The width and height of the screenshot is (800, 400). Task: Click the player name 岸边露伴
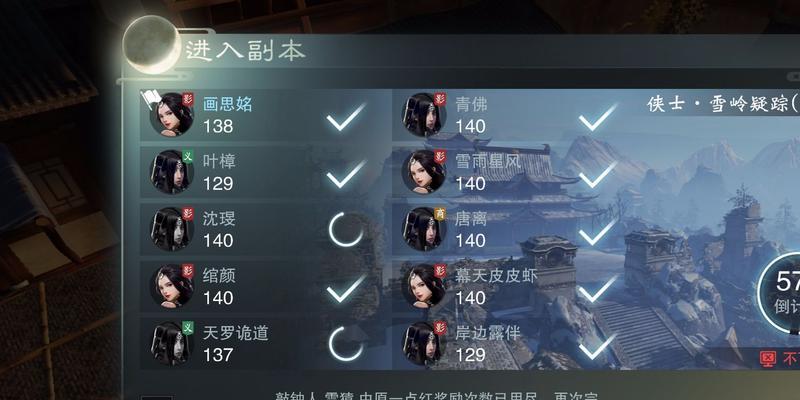tap(488, 333)
